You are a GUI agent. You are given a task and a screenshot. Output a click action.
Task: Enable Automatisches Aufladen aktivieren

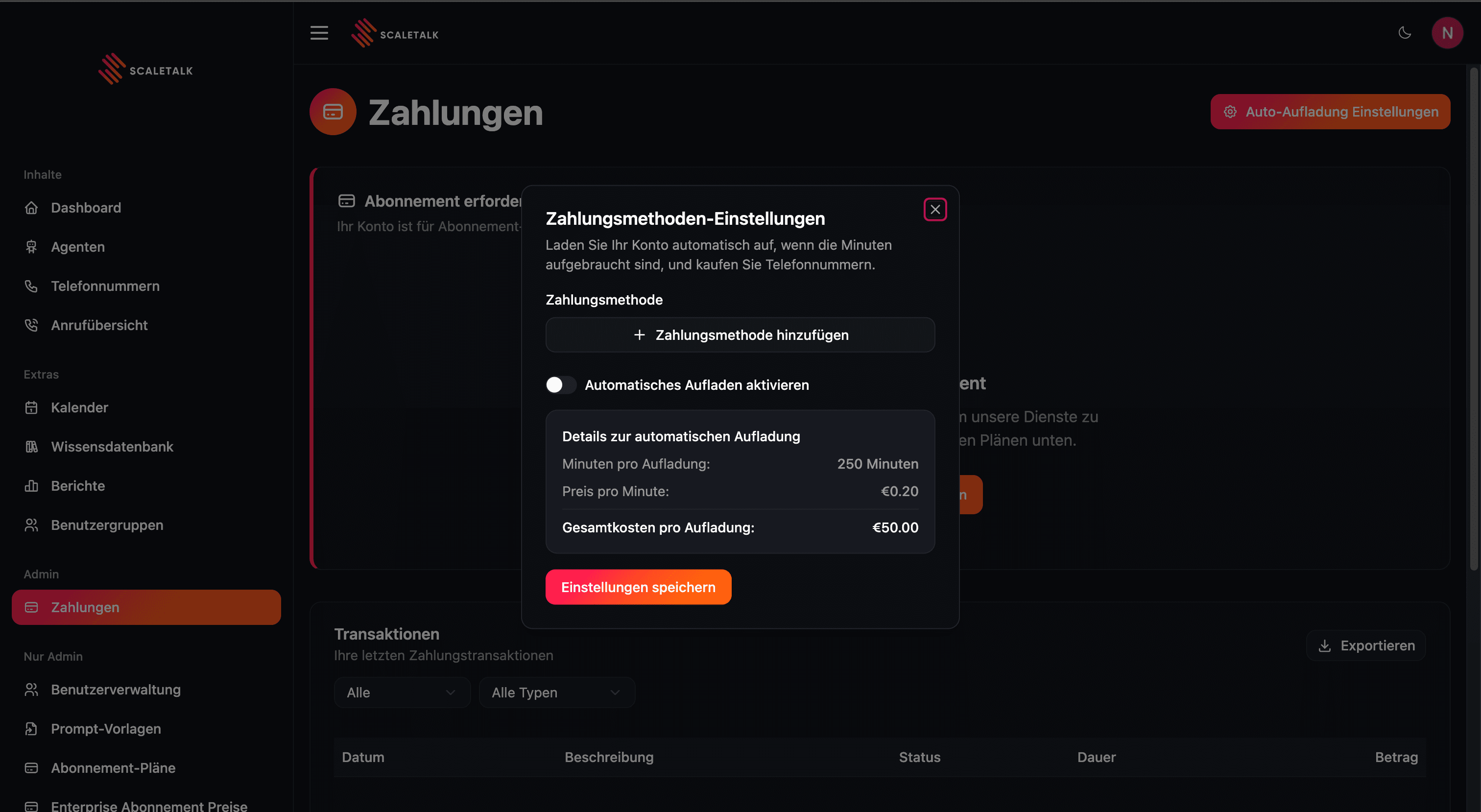pyautogui.click(x=561, y=385)
